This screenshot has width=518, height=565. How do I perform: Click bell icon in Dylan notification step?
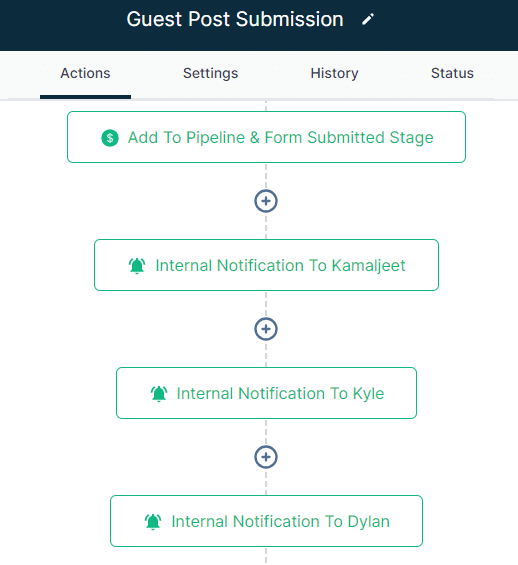[x=153, y=522]
